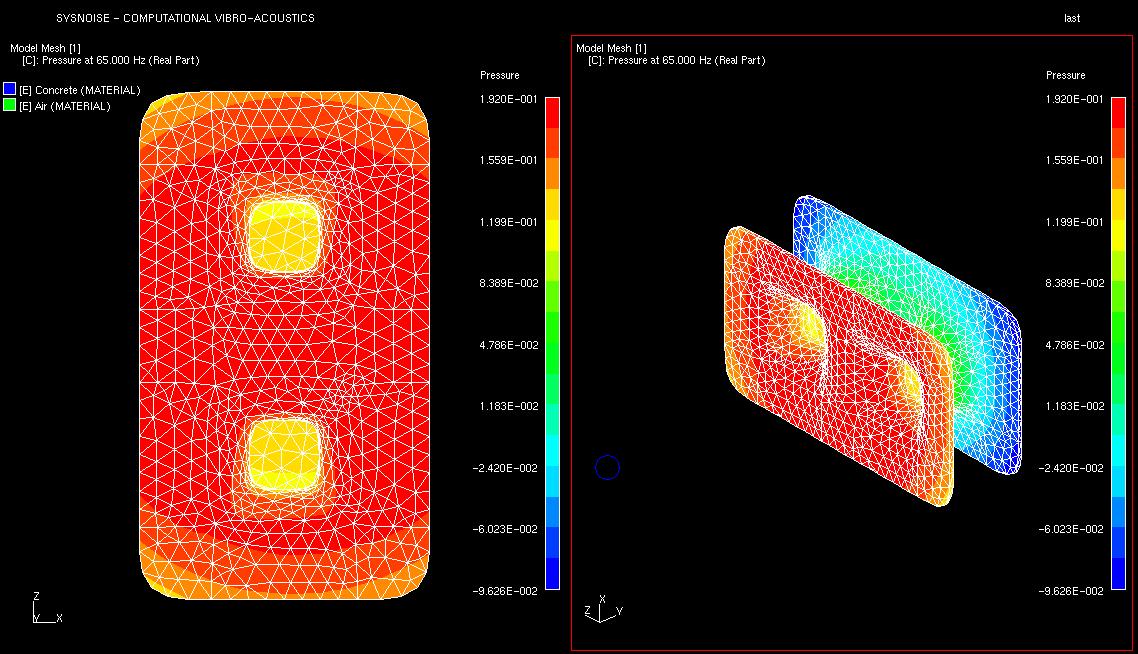The height and width of the screenshot is (654, 1138).
Task: Click the Z-X axis triad in left viewport
Action: coord(47,608)
